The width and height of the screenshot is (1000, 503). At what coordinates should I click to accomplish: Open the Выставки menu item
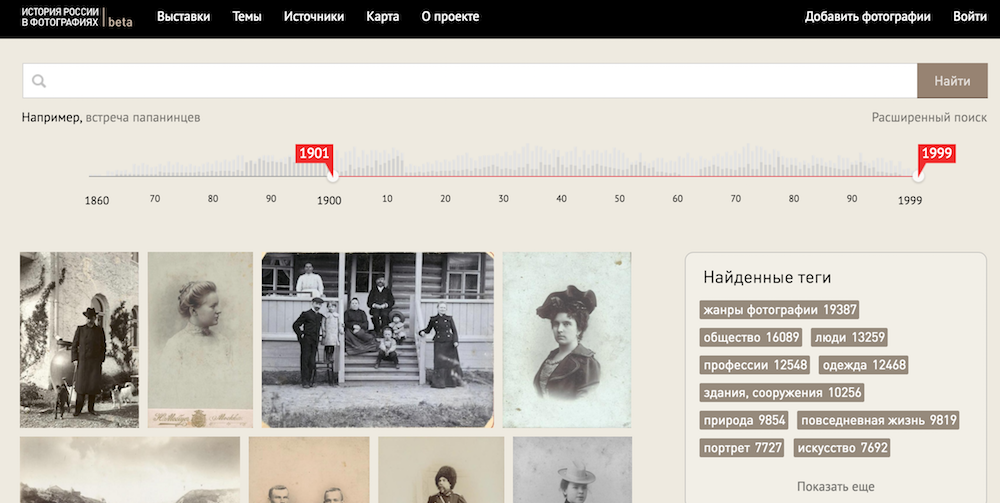click(x=184, y=17)
